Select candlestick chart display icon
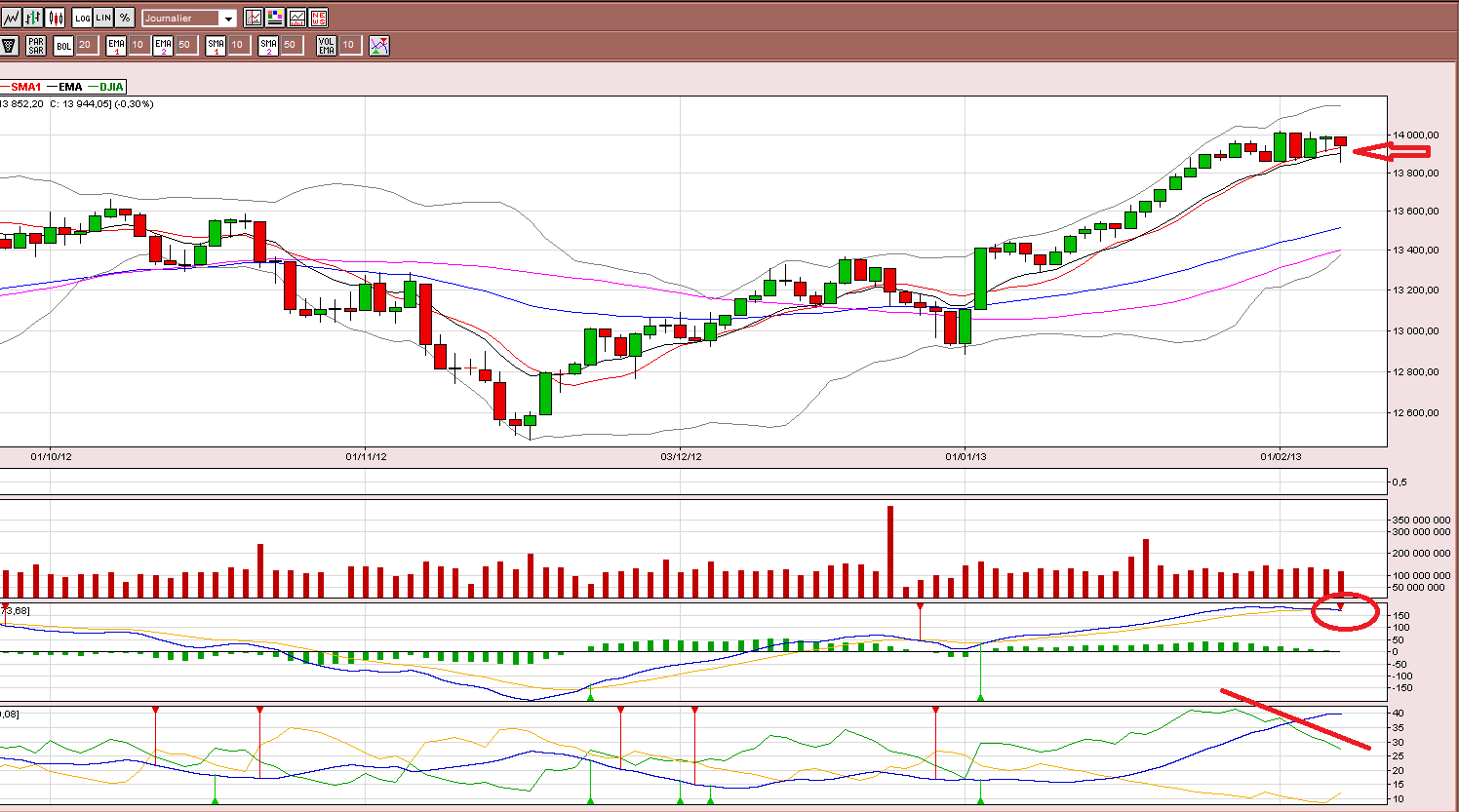 55,18
